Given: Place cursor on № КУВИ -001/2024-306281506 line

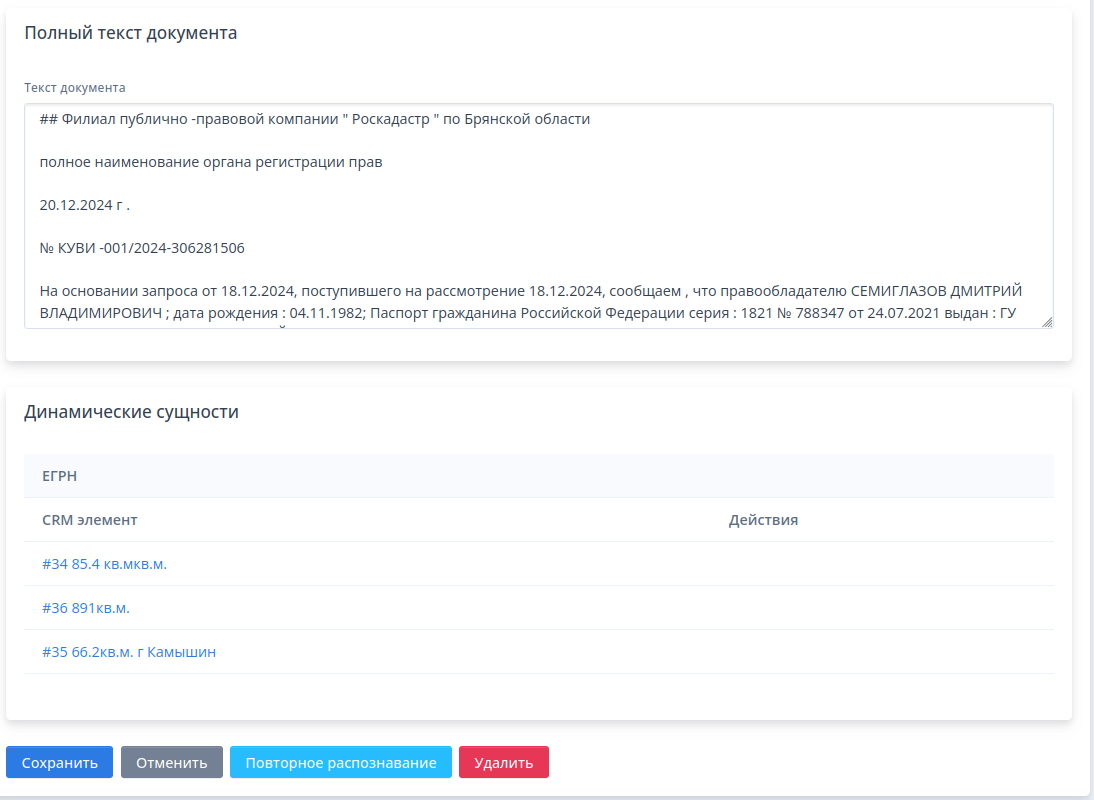Looking at the screenshot, I should (x=142, y=248).
